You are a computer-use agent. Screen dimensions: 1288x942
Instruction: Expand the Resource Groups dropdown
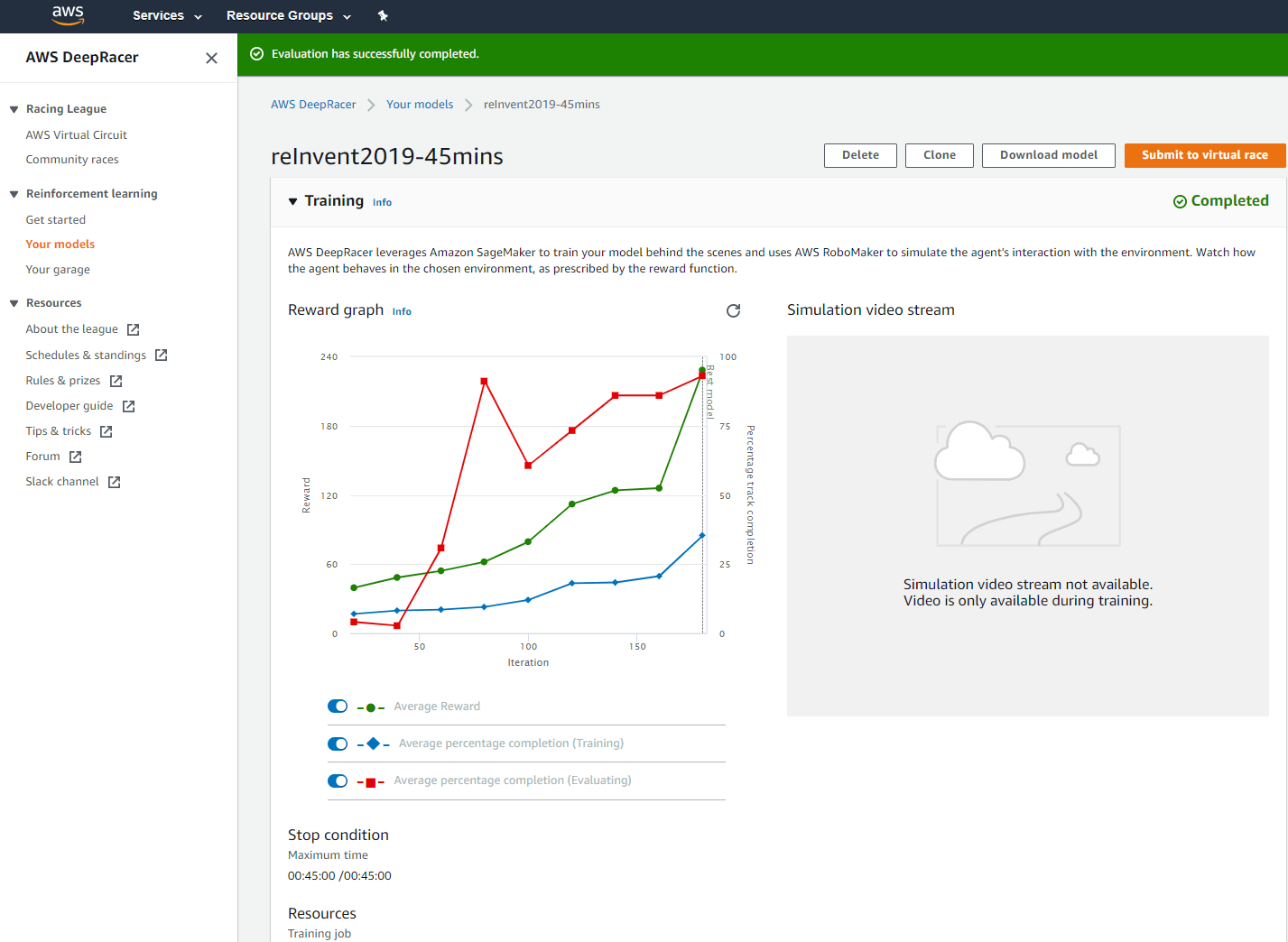point(288,15)
